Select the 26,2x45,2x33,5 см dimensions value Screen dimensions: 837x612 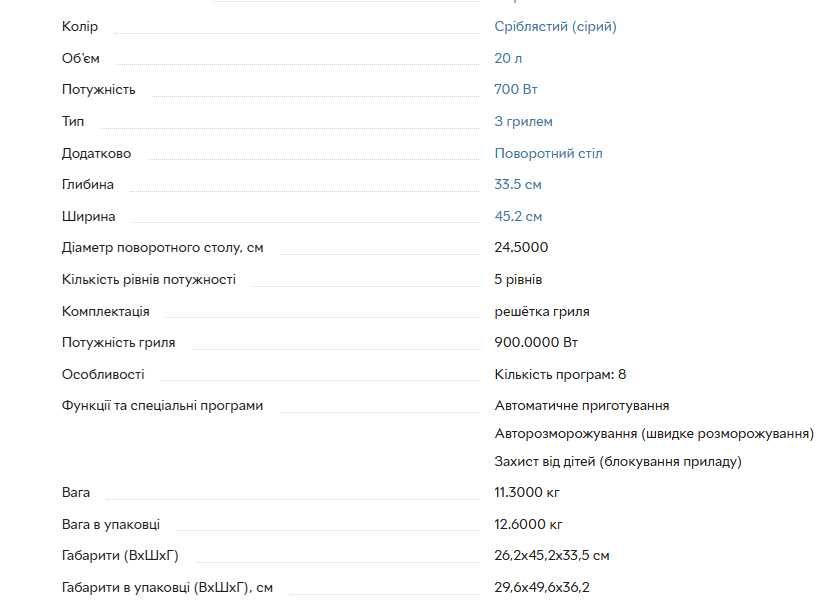[x=552, y=556]
